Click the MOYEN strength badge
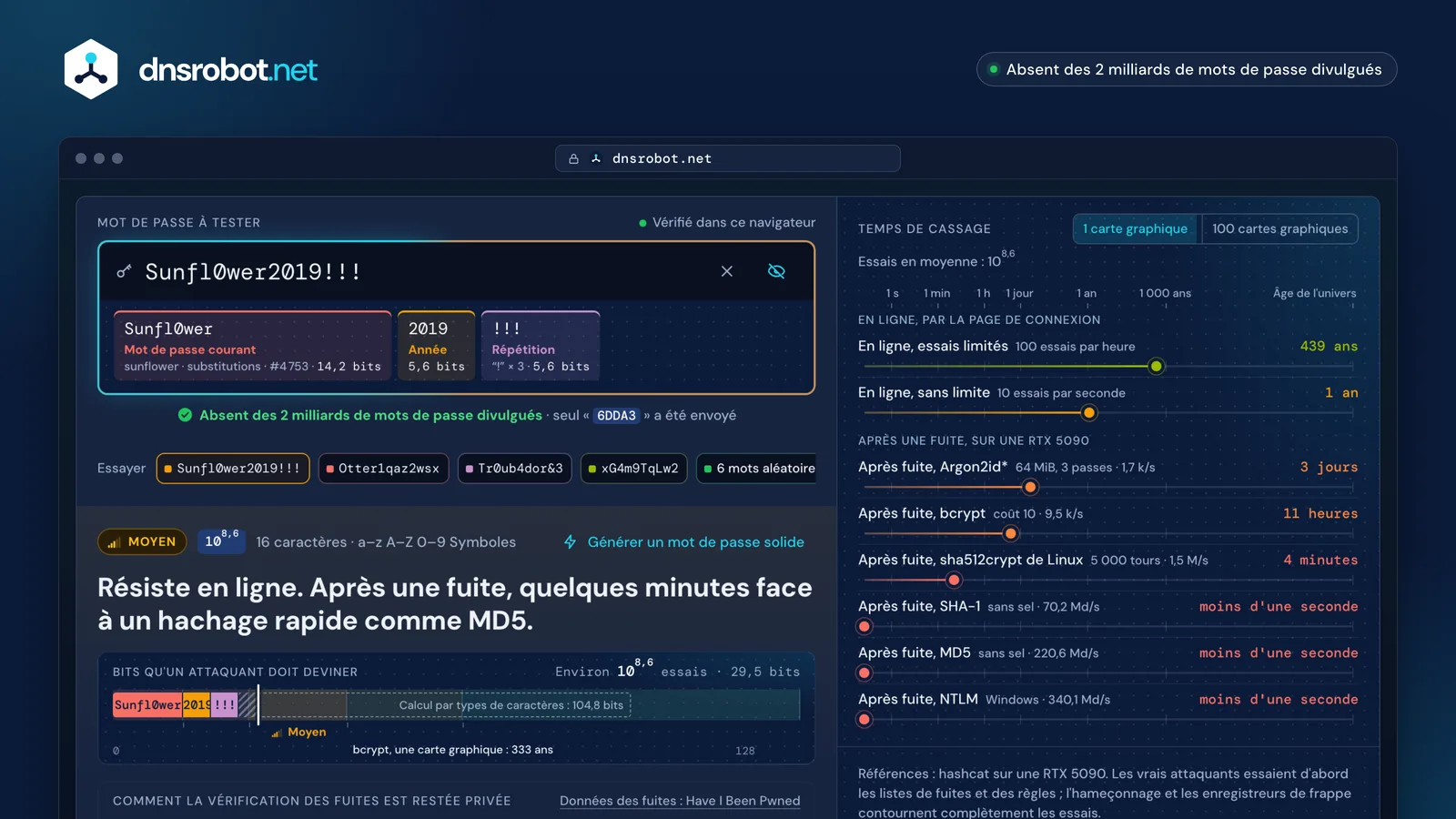Image resolution: width=1456 pixels, height=819 pixels. pos(142,541)
